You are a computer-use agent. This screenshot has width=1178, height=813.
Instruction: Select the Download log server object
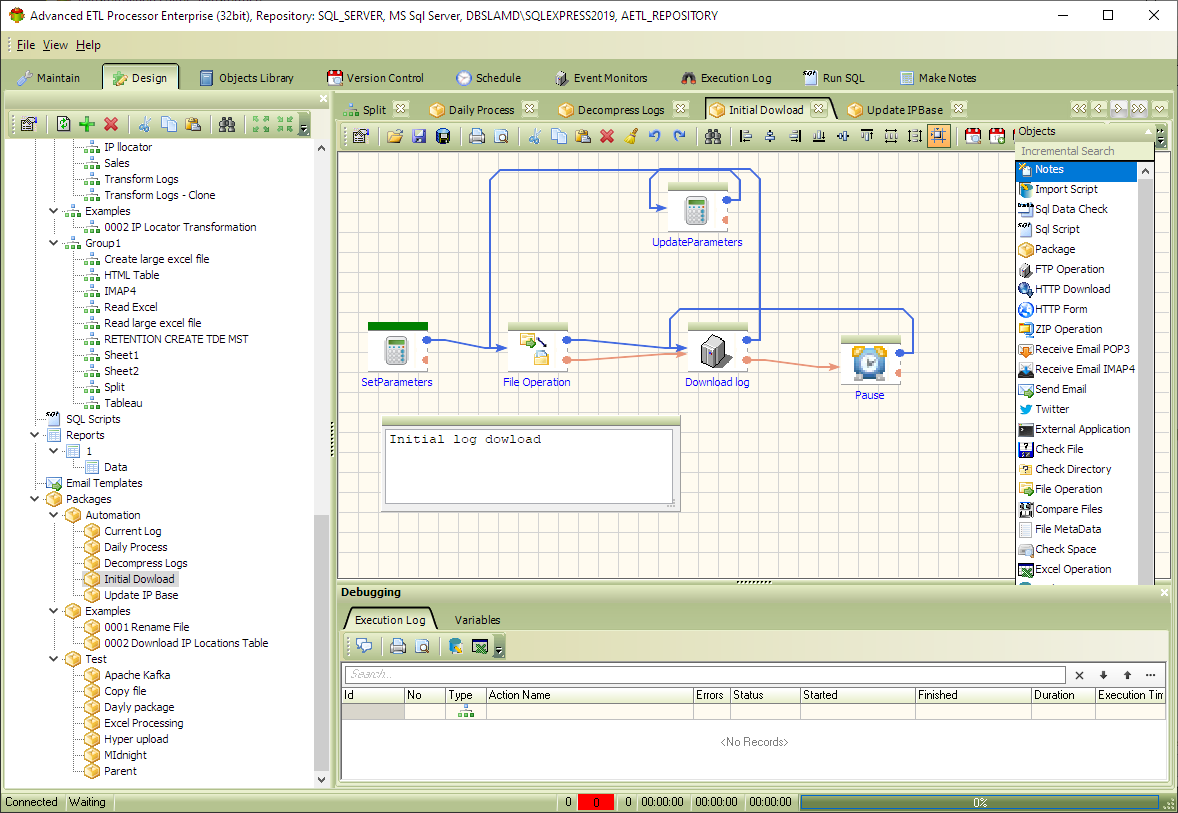click(x=716, y=350)
